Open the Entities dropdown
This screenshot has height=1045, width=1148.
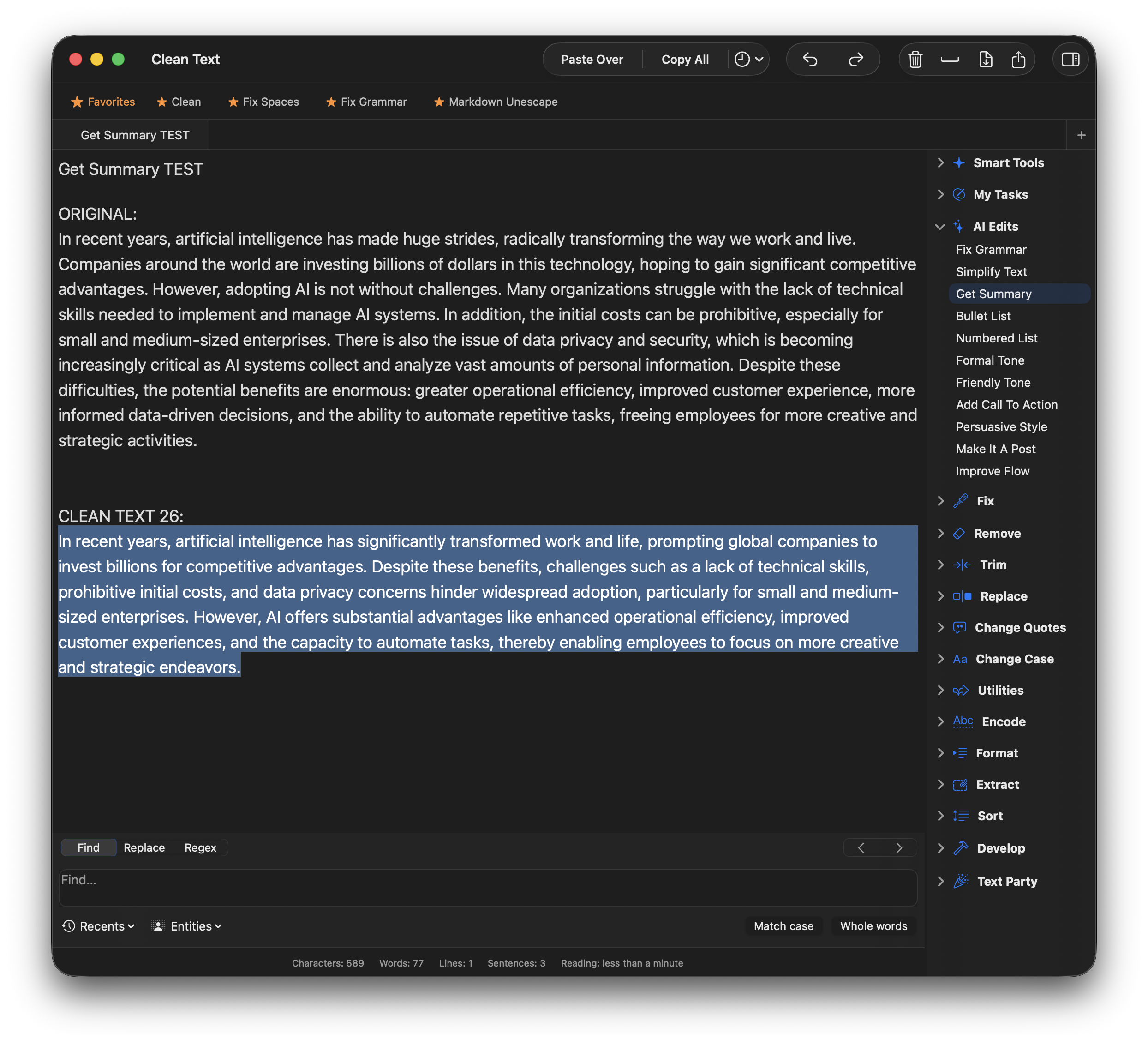point(186,926)
